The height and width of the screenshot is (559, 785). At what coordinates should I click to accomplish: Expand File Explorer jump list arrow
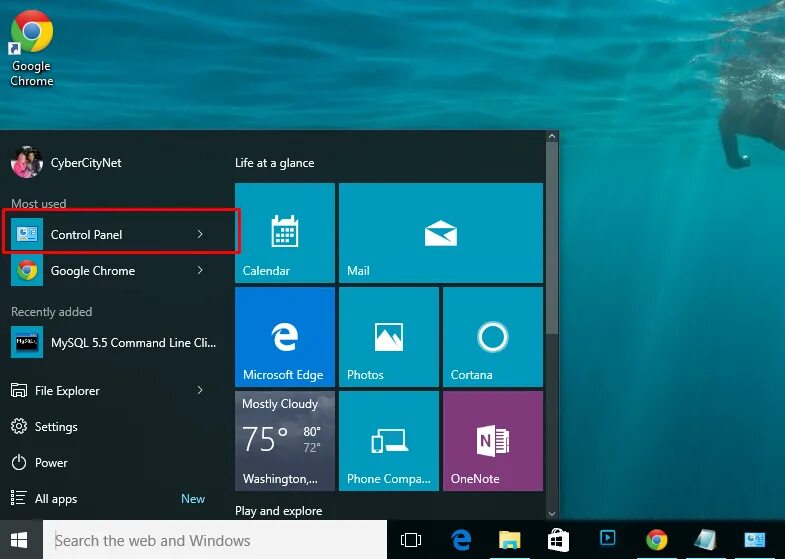[200, 390]
